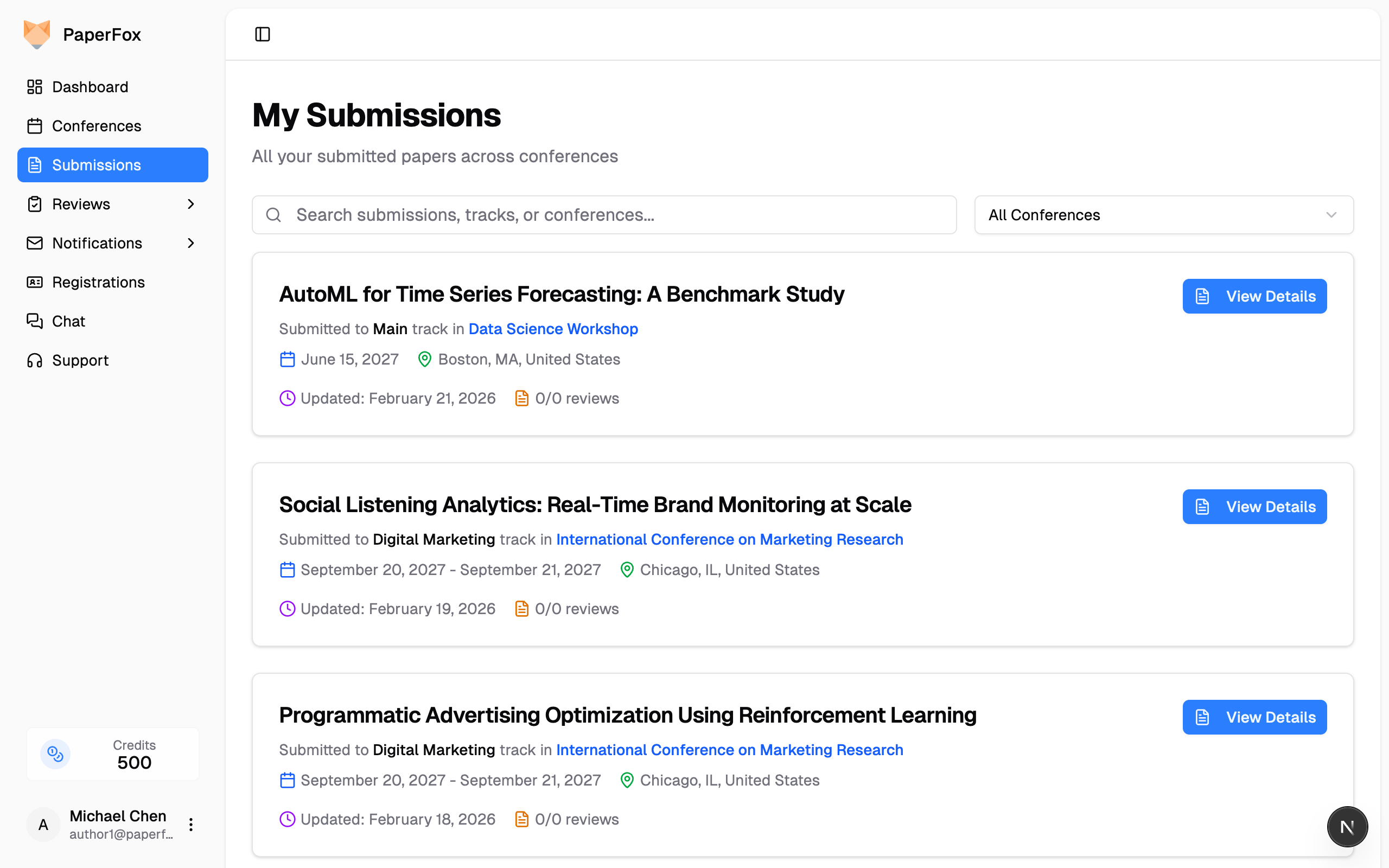Click the search submissions input field

604,215
